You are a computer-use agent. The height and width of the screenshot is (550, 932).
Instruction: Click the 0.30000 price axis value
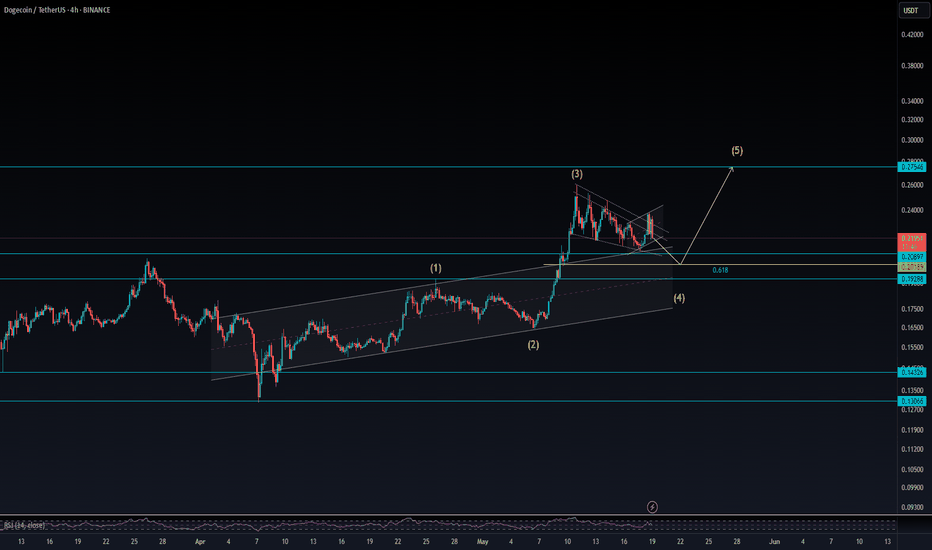point(912,140)
